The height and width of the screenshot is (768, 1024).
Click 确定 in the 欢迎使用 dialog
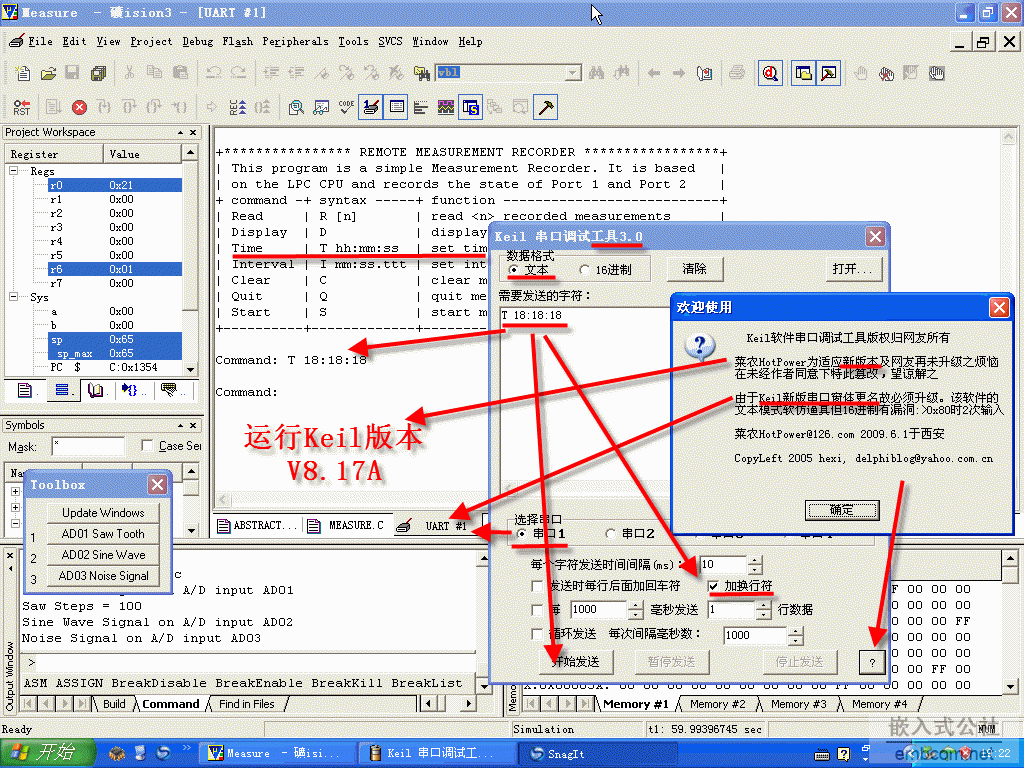tap(842, 509)
